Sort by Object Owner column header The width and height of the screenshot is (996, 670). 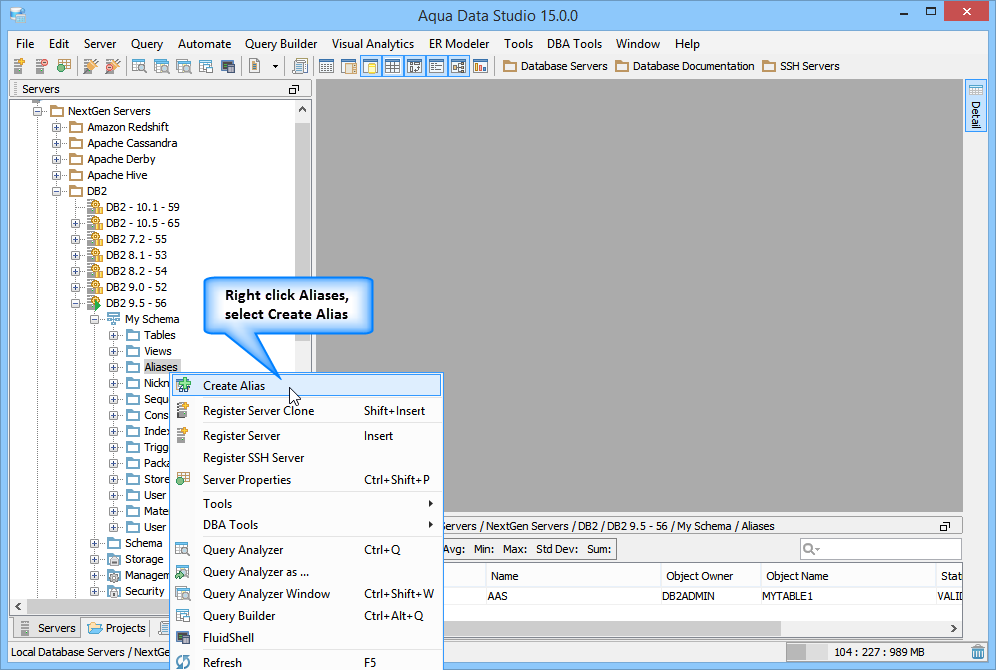pyautogui.click(x=711, y=576)
